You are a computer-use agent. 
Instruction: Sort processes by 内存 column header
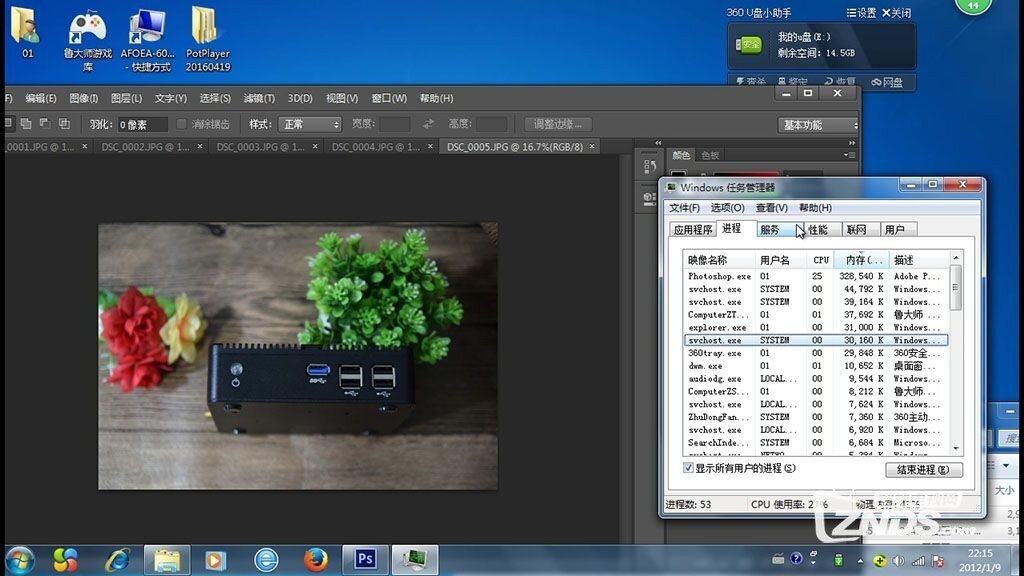(x=861, y=260)
